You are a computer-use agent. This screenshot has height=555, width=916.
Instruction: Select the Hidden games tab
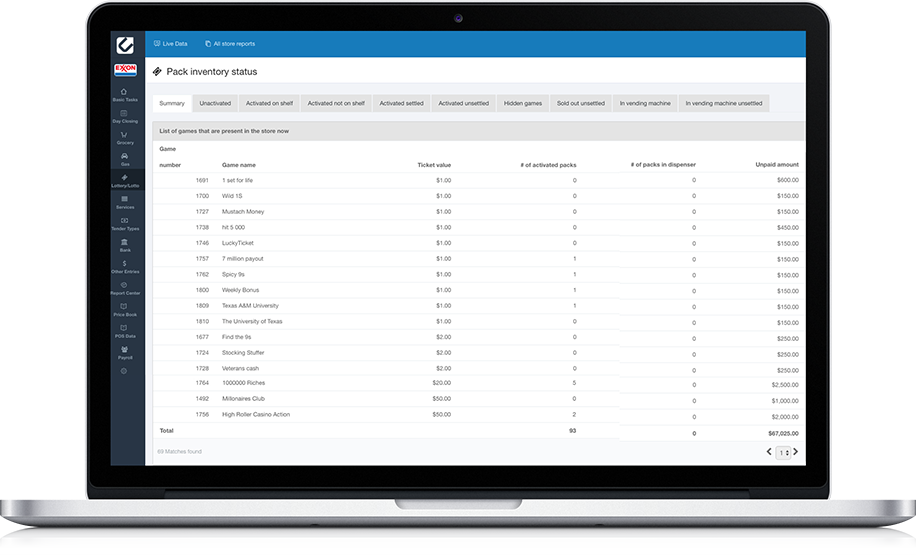click(x=523, y=103)
